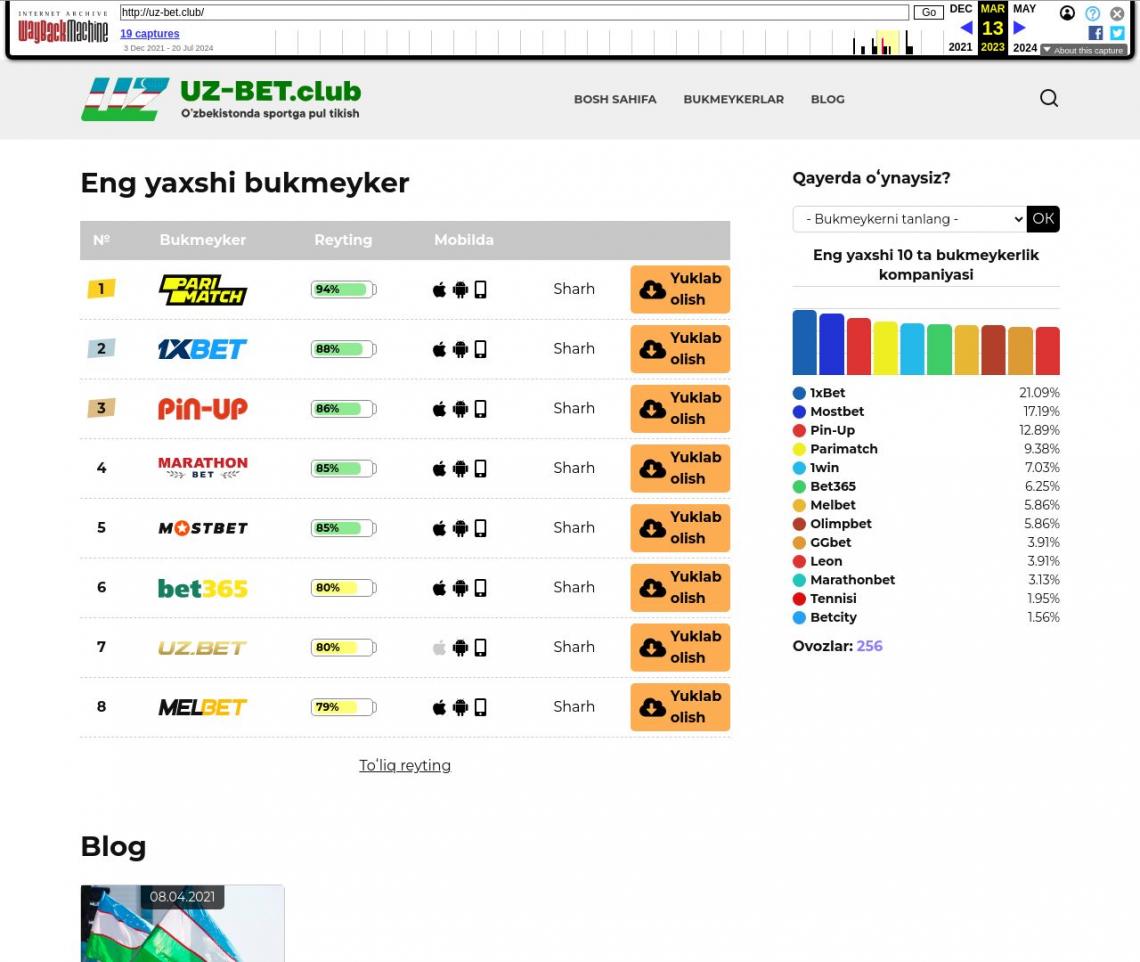The width and height of the screenshot is (1140, 962).
Task: Open the Sharh link for Mostbet
Action: [574, 527]
